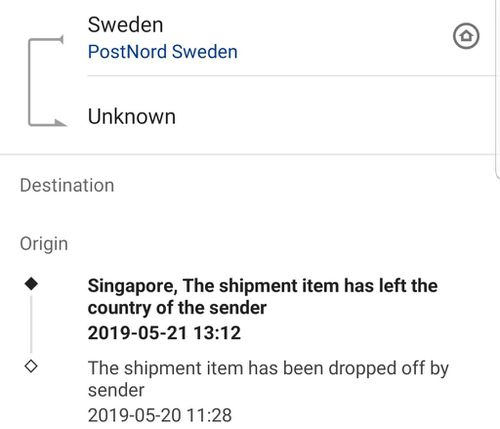Expand the Origin section
This screenshot has width=500, height=429.
coord(44,244)
